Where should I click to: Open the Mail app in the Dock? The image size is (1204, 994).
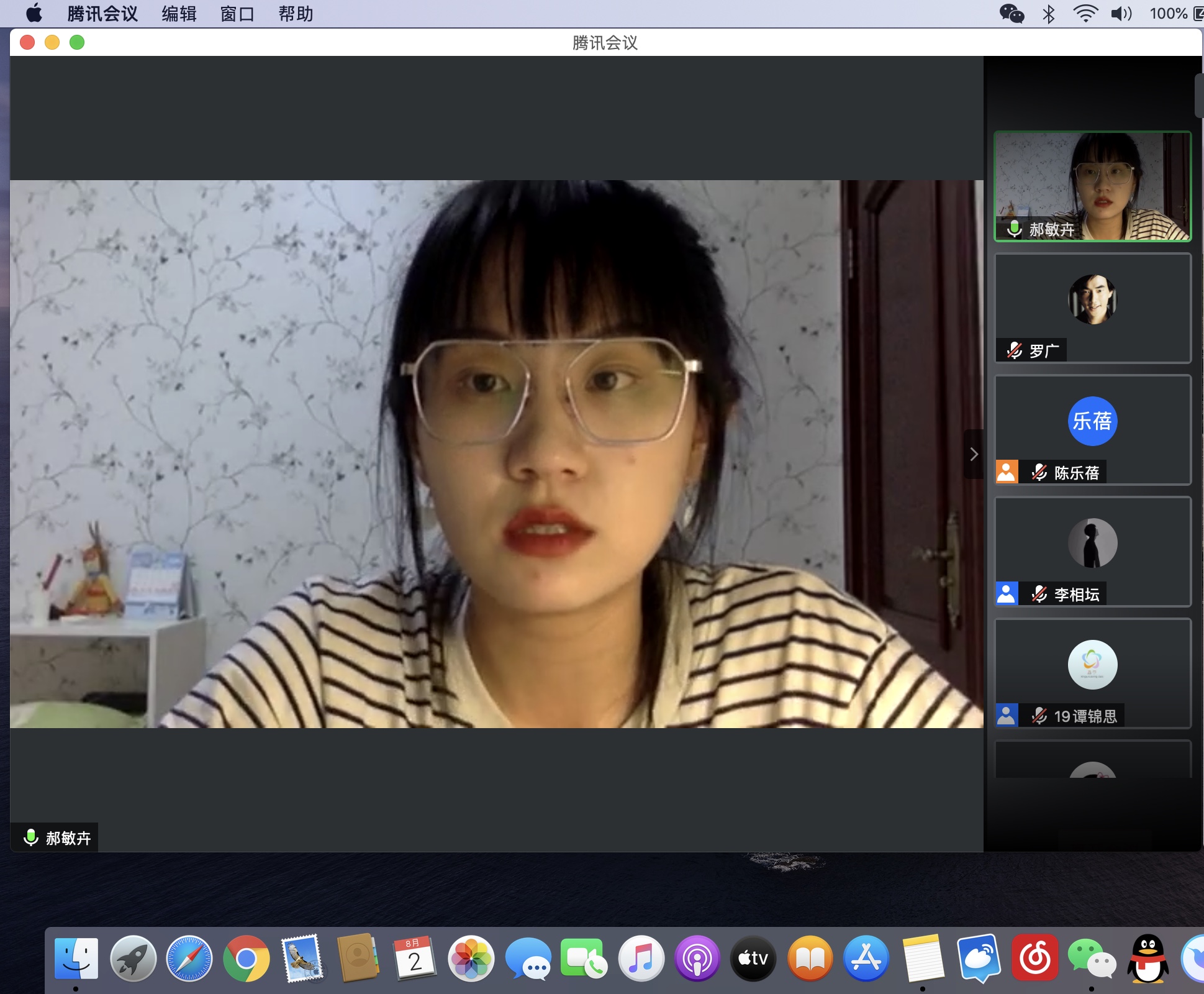[302, 959]
